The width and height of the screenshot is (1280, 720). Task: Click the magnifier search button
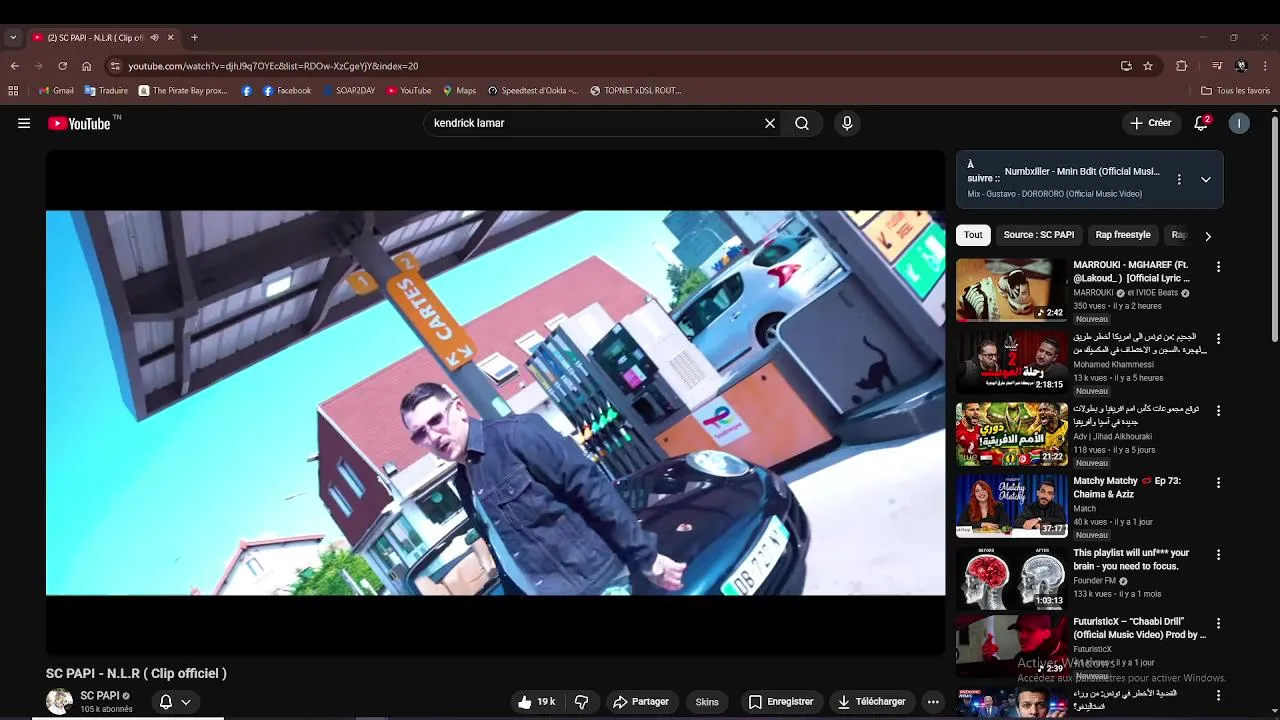802,123
